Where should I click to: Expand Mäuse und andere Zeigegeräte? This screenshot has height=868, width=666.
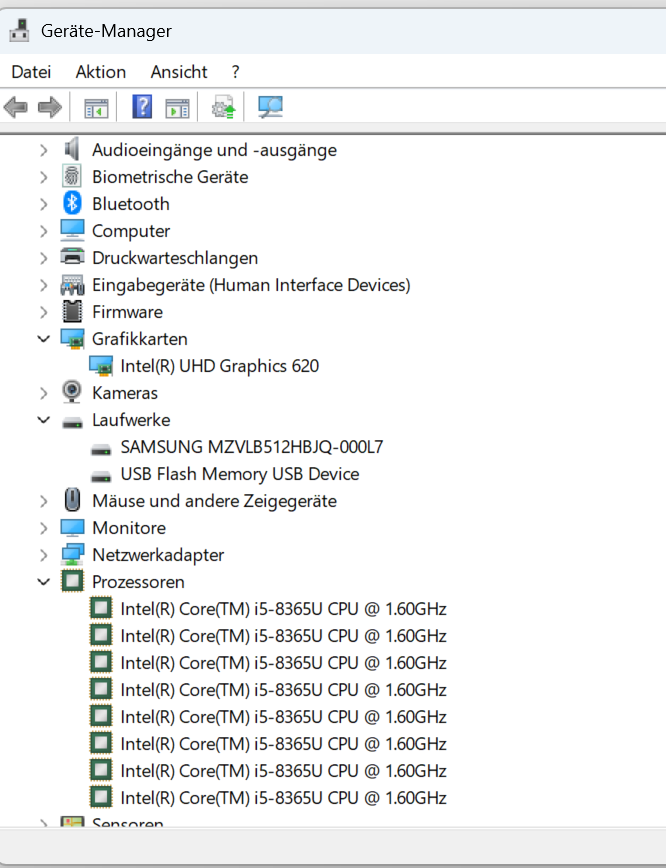44,501
